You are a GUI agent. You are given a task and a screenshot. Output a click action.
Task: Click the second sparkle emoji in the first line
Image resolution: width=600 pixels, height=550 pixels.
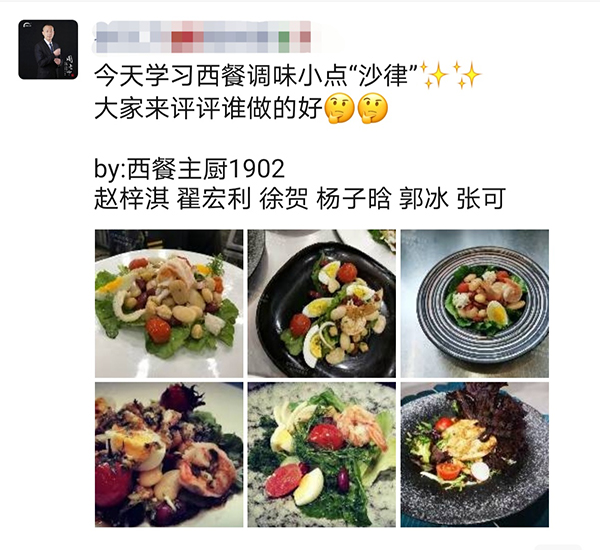[467, 75]
